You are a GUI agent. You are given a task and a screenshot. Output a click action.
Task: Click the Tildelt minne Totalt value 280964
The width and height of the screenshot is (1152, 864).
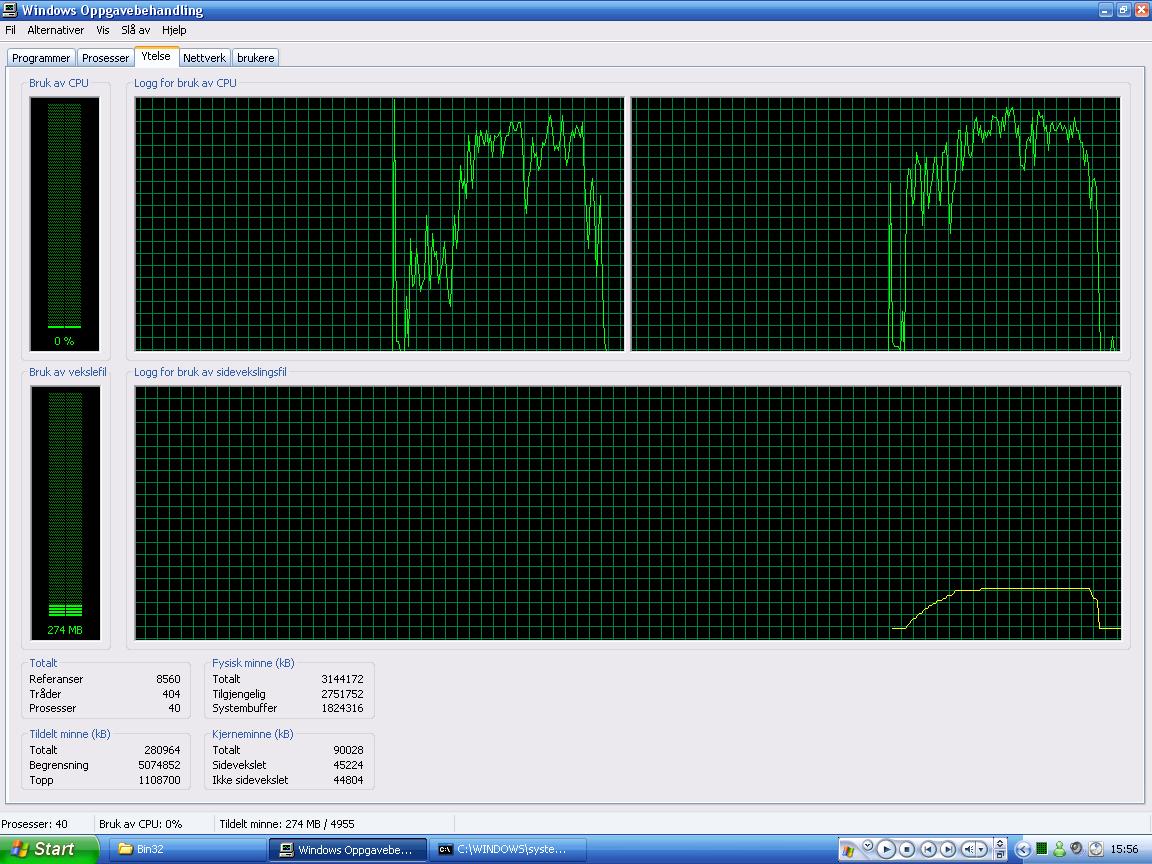(162, 750)
